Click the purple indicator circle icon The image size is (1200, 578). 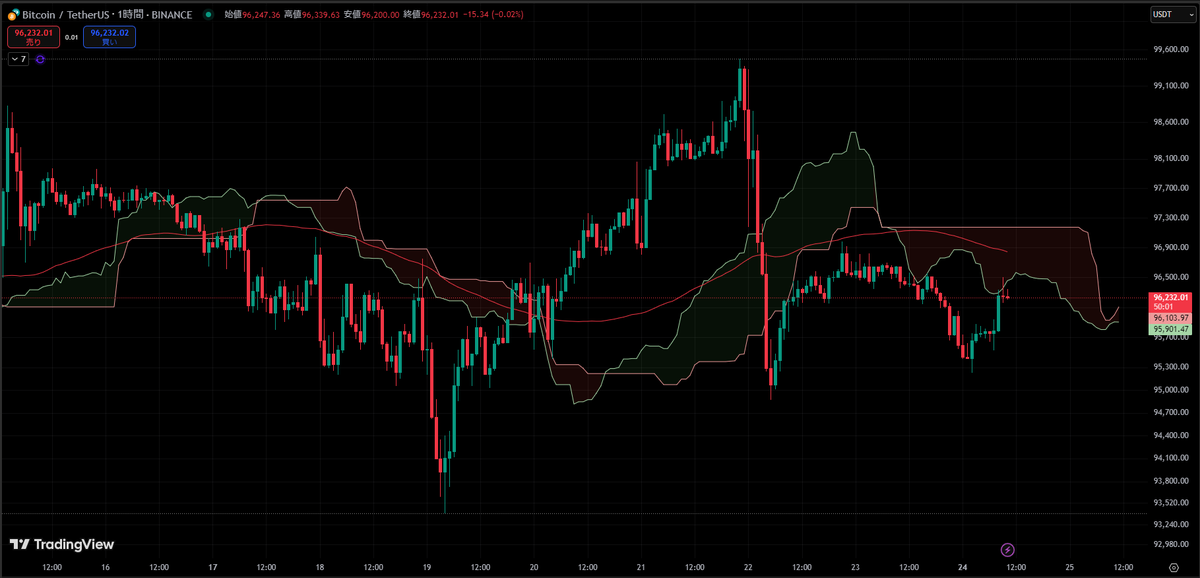coord(40,60)
